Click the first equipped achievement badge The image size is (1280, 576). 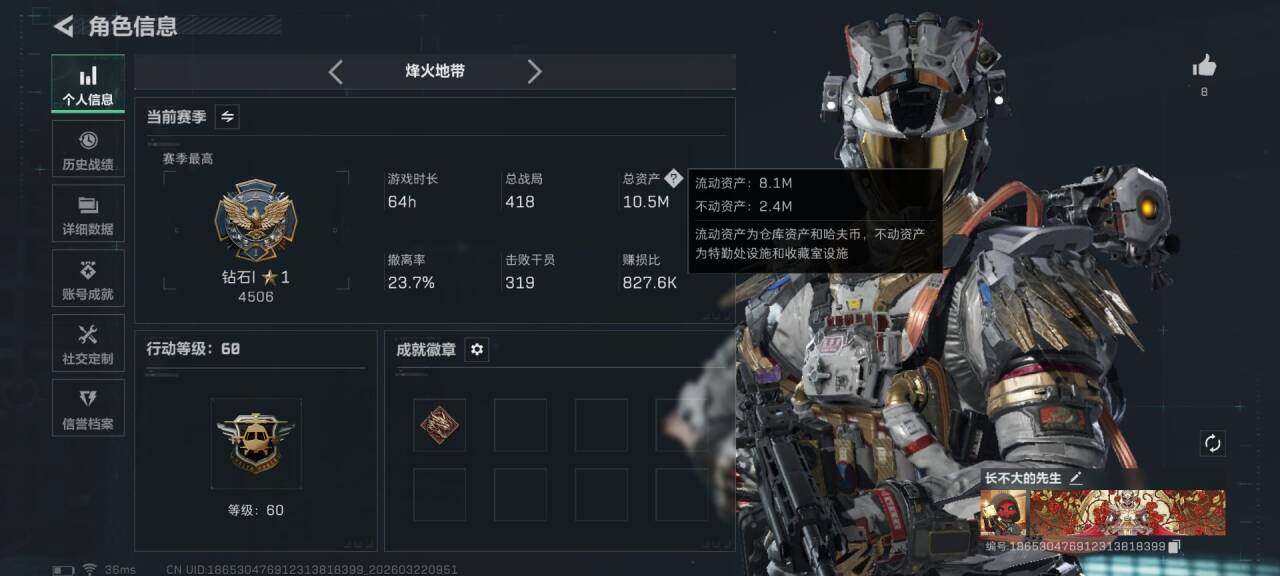(x=439, y=425)
